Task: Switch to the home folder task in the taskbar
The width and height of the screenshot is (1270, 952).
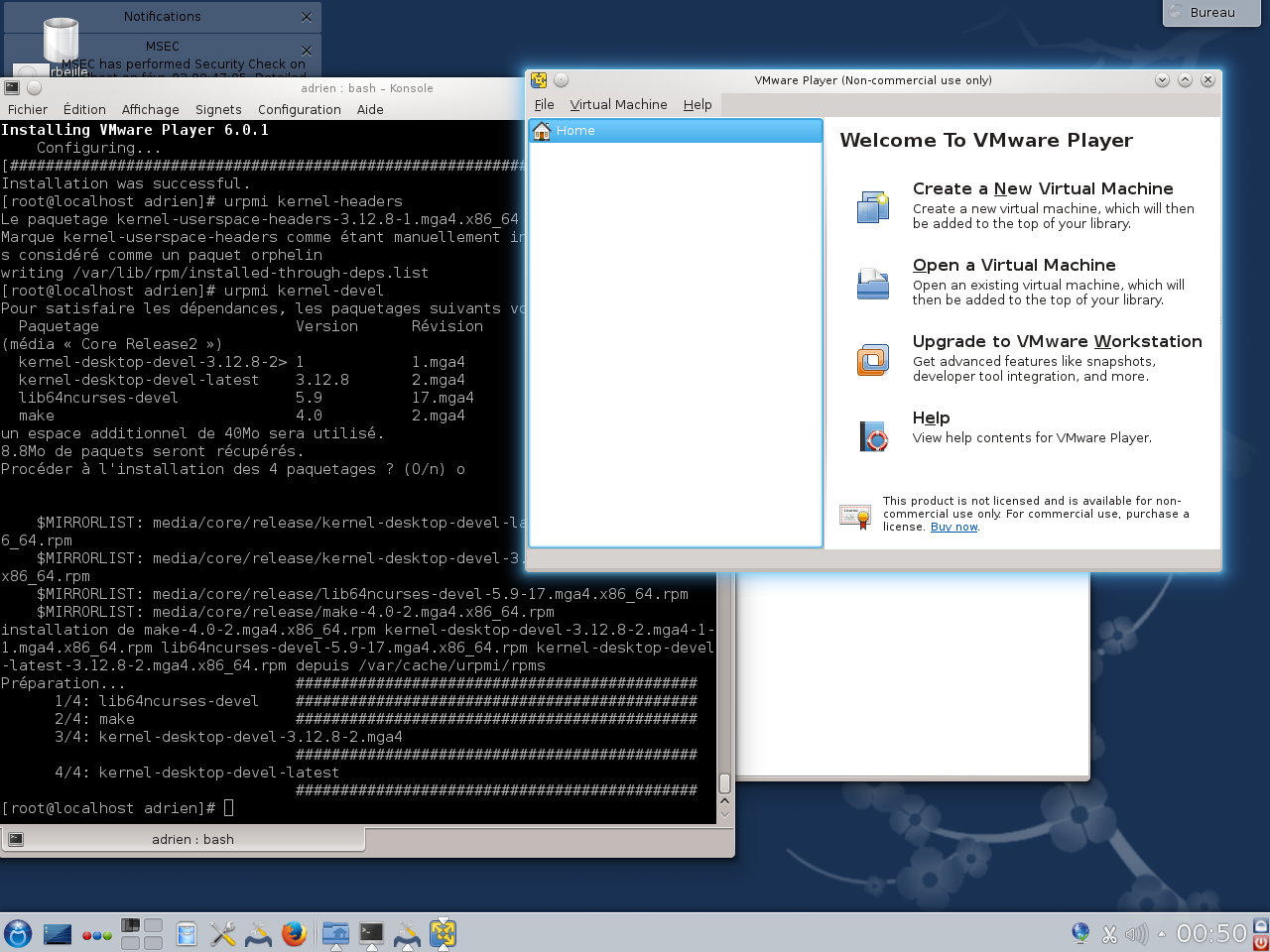Action: 336,933
